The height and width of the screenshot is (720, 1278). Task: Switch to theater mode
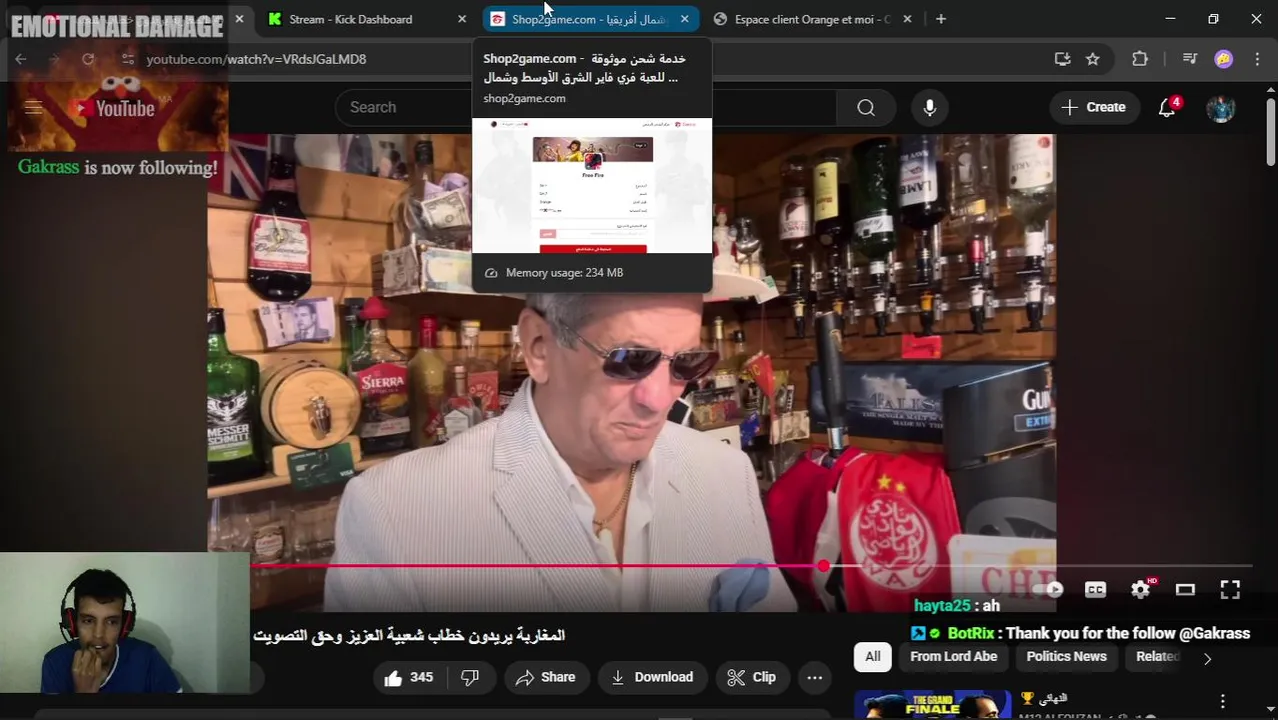1185,590
